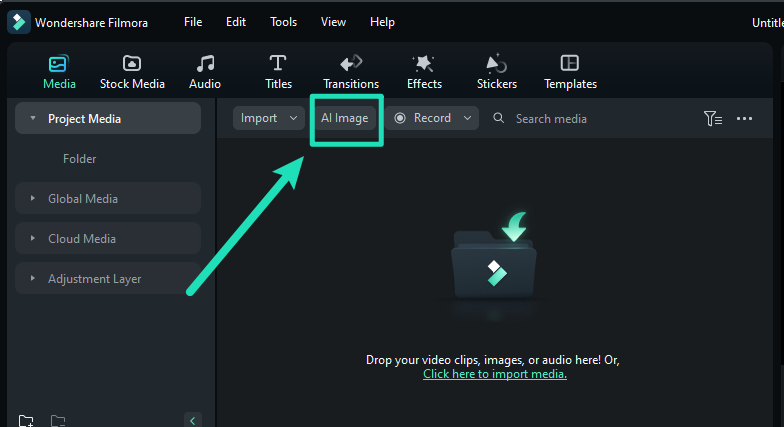The width and height of the screenshot is (784, 427).
Task: Open the Help menu
Action: (x=382, y=22)
